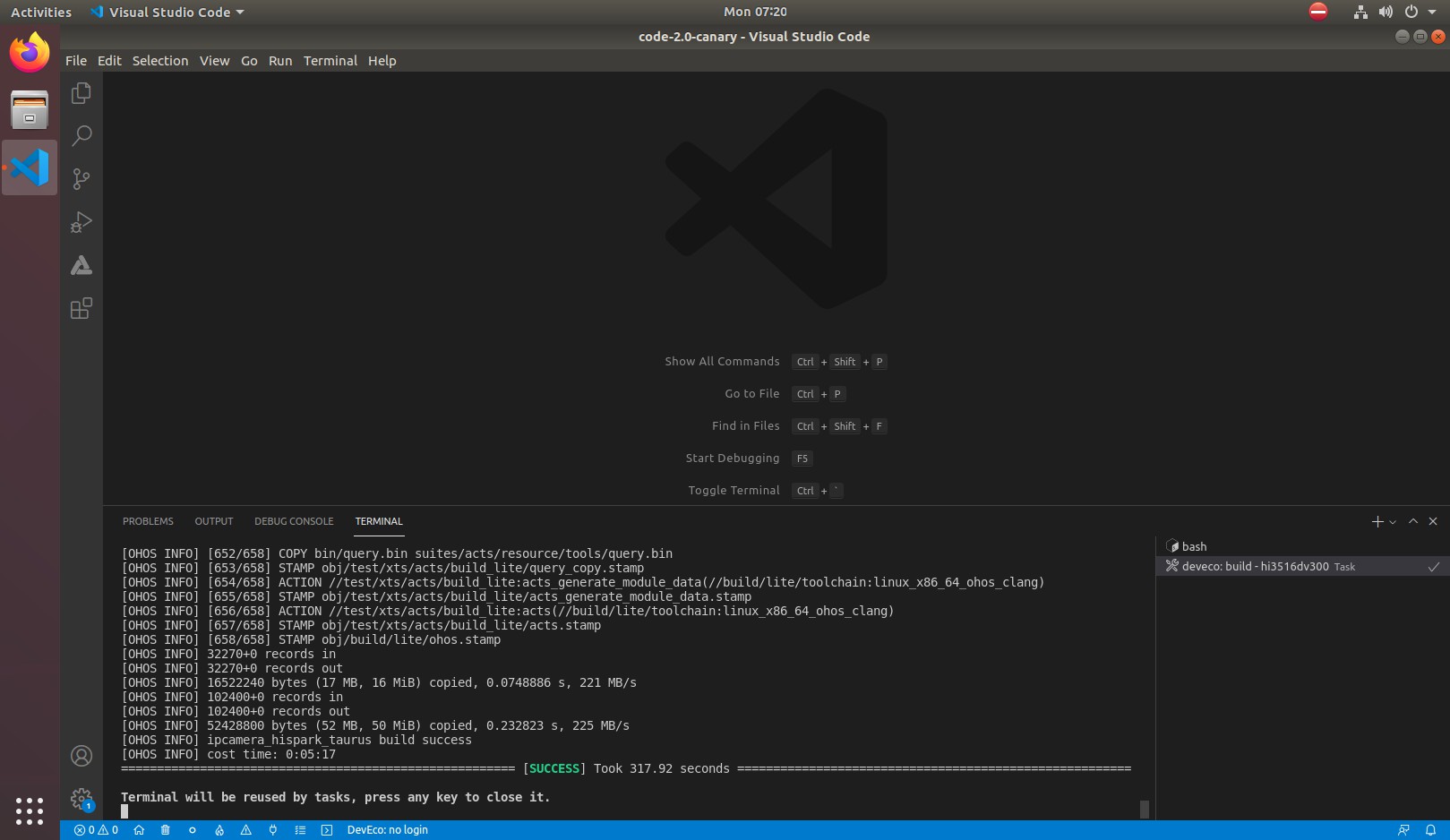Maximize the panel size with up chevron

(1413, 521)
